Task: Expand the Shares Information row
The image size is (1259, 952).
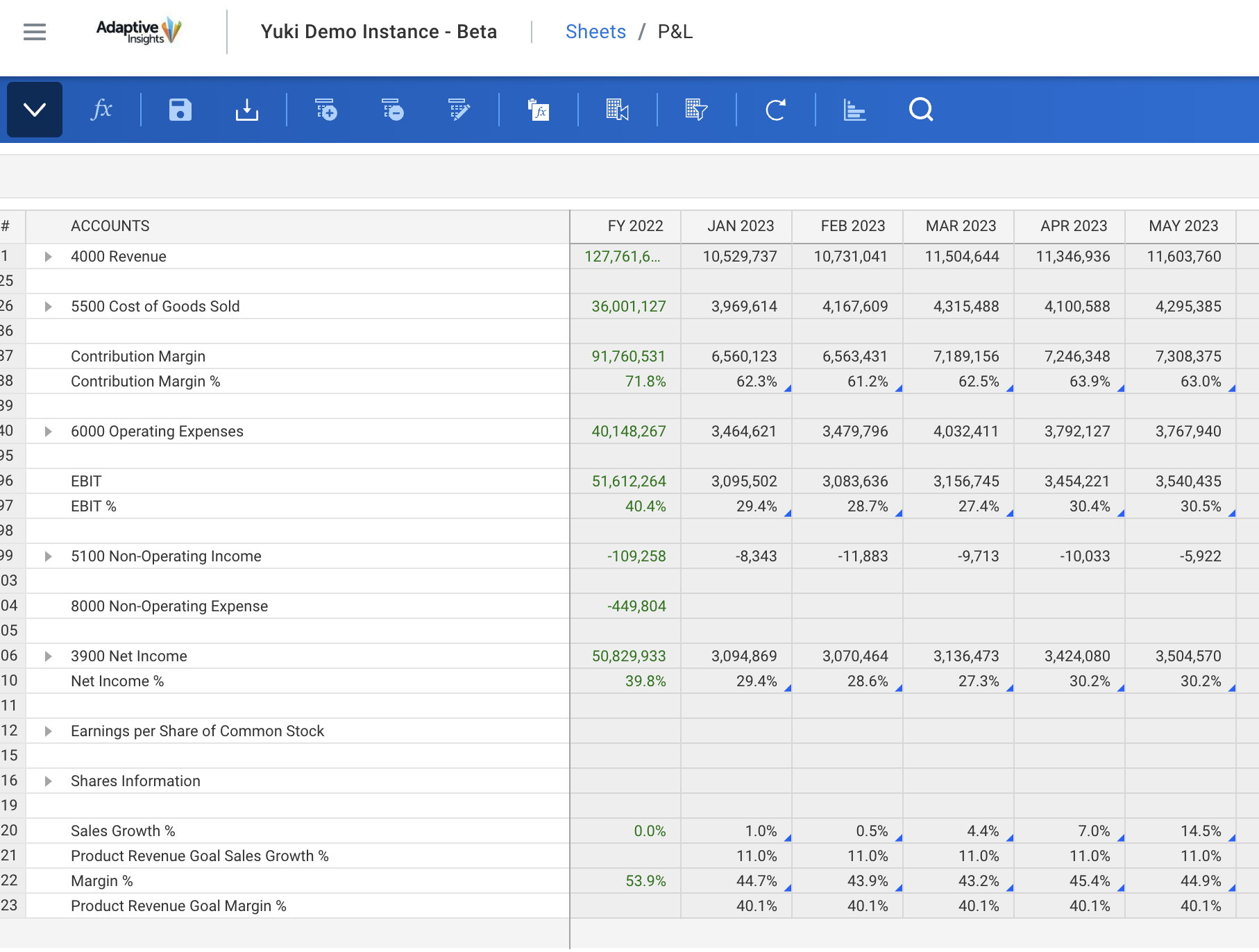Action: (x=48, y=781)
